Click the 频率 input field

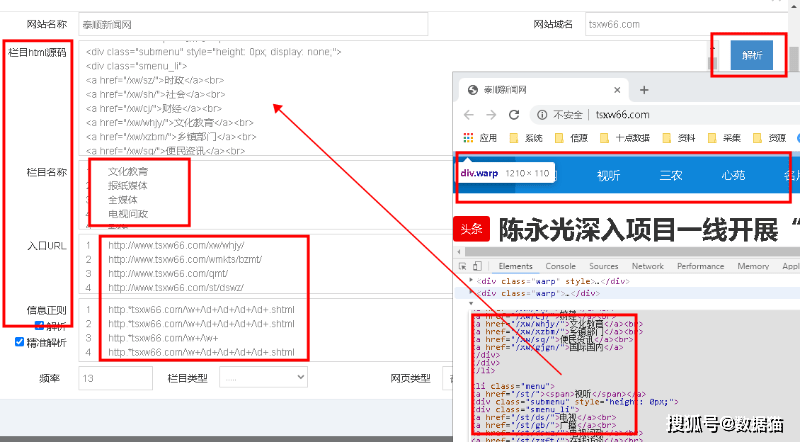[x=115, y=378]
